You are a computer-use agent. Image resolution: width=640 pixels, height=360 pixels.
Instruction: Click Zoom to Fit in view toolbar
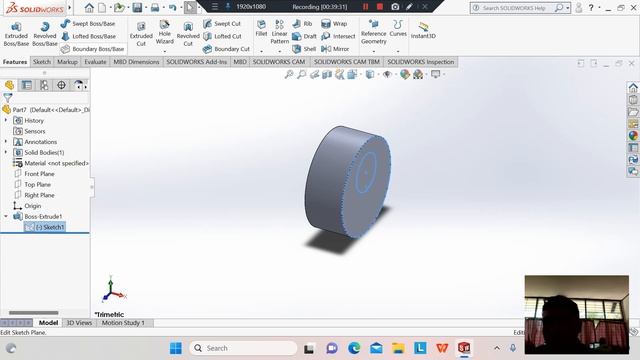click(x=289, y=74)
